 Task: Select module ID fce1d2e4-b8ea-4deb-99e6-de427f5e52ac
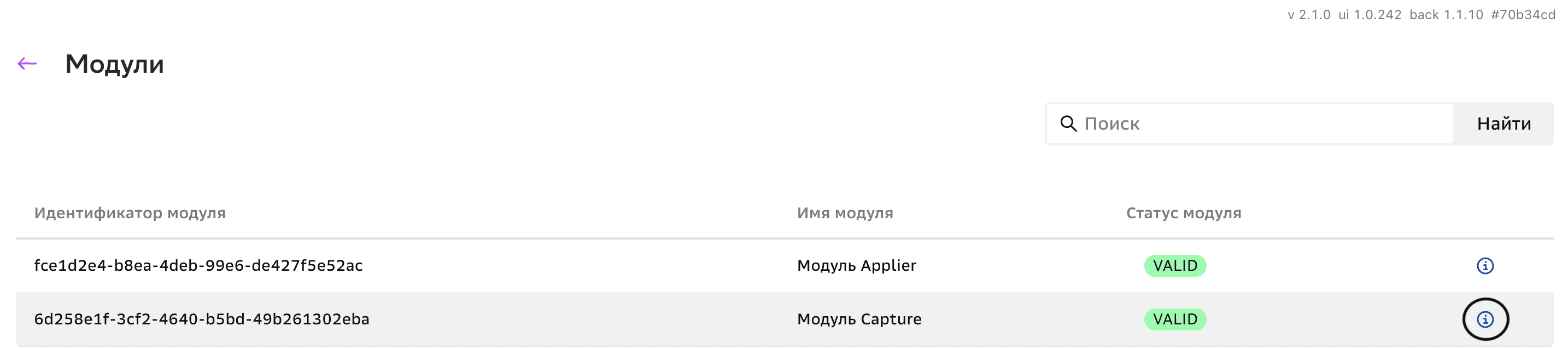pyautogui.click(x=198, y=265)
